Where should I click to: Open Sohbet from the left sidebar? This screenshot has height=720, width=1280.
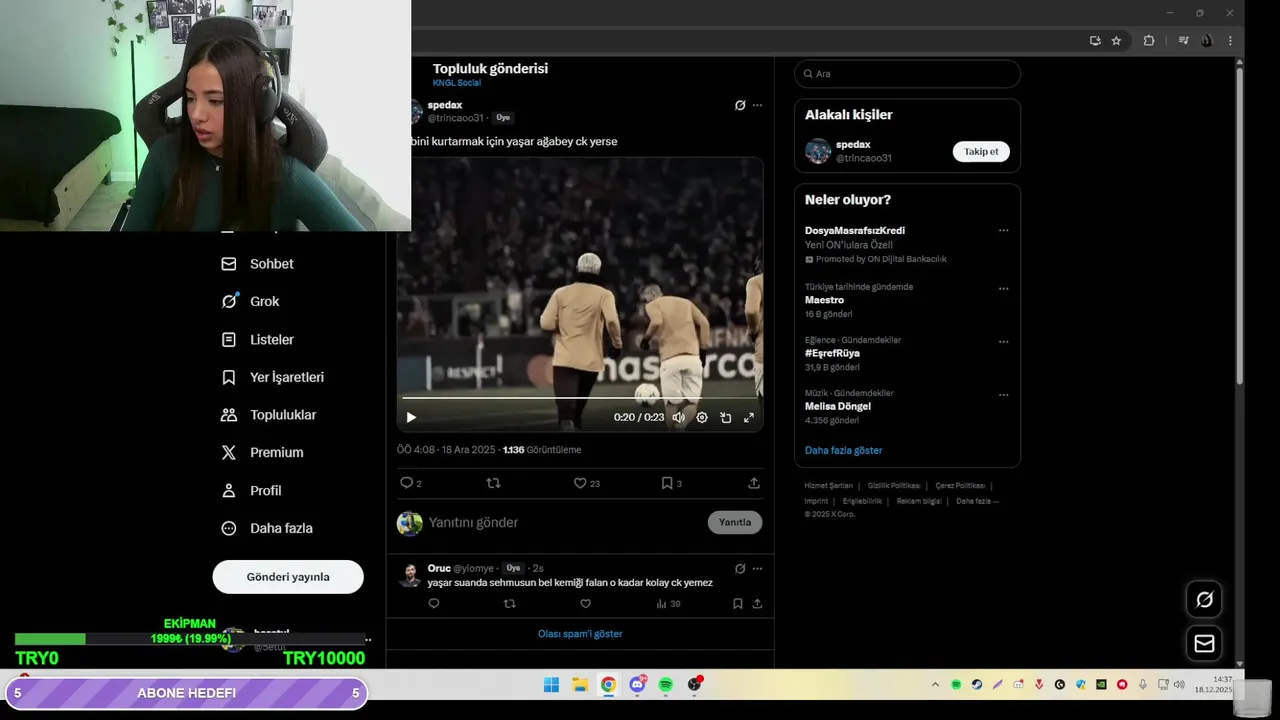(x=257, y=264)
